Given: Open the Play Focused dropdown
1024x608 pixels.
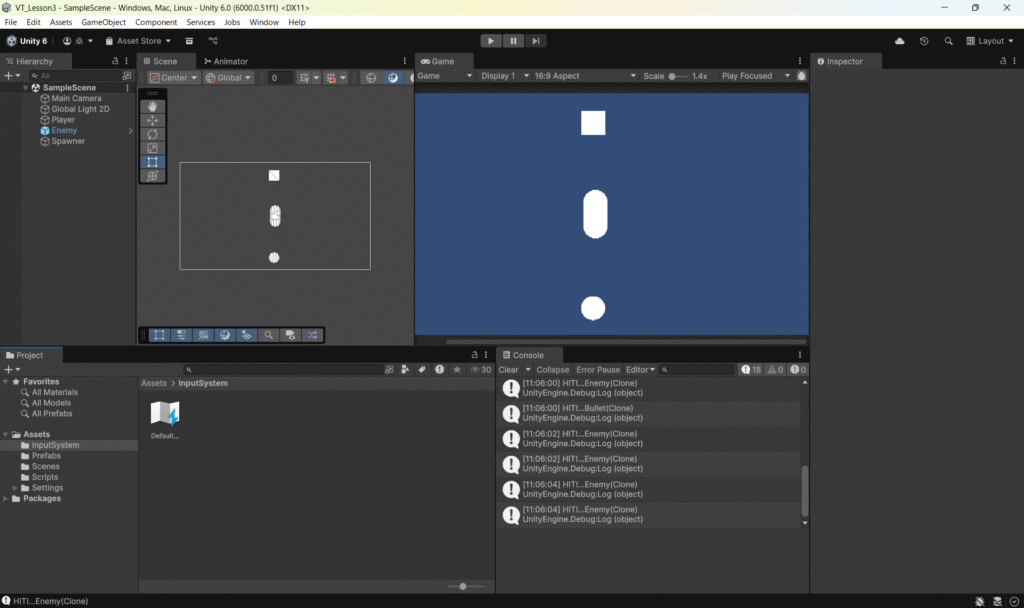Looking at the screenshot, I should click(x=755, y=76).
